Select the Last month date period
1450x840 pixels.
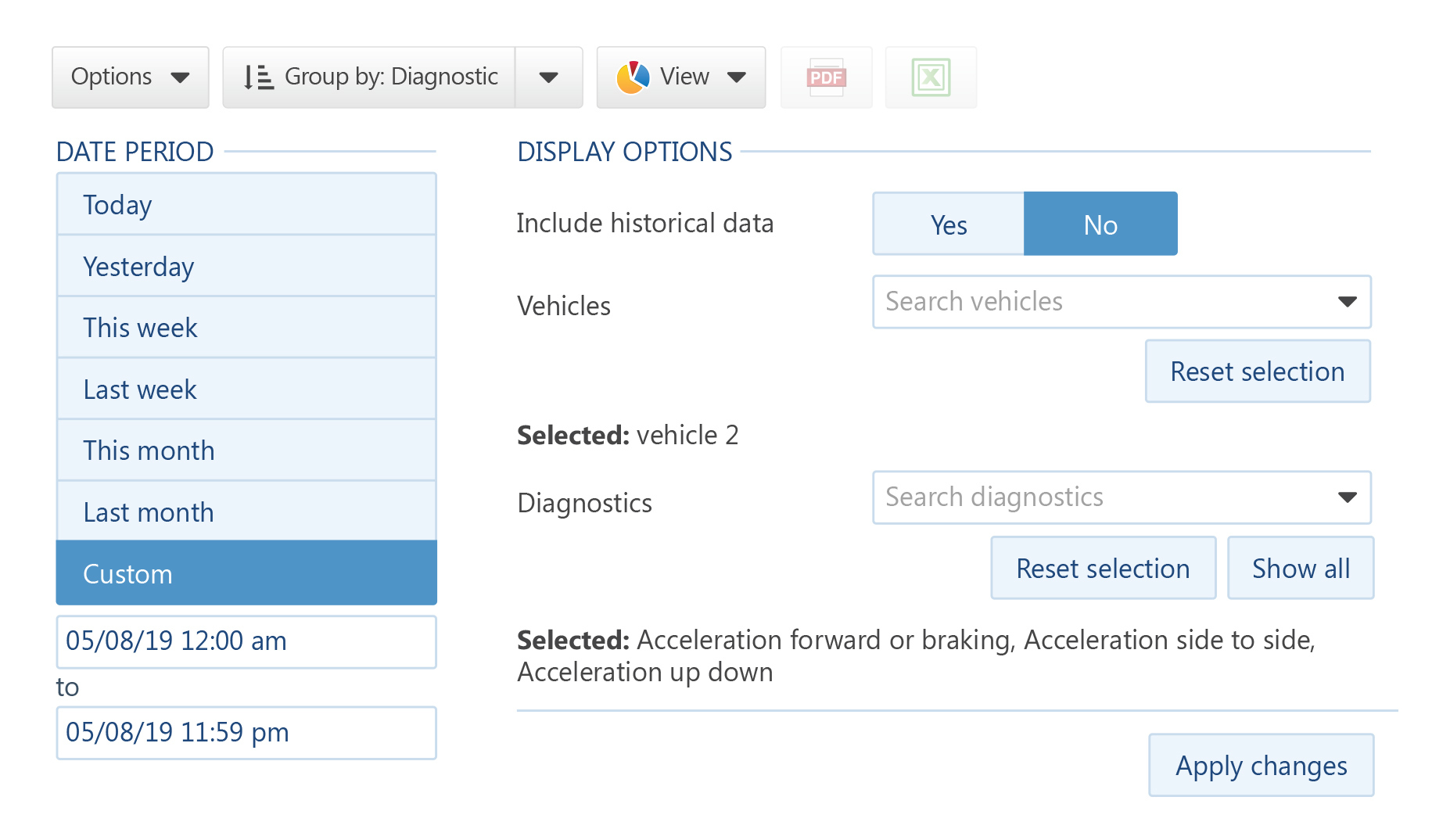click(x=246, y=512)
